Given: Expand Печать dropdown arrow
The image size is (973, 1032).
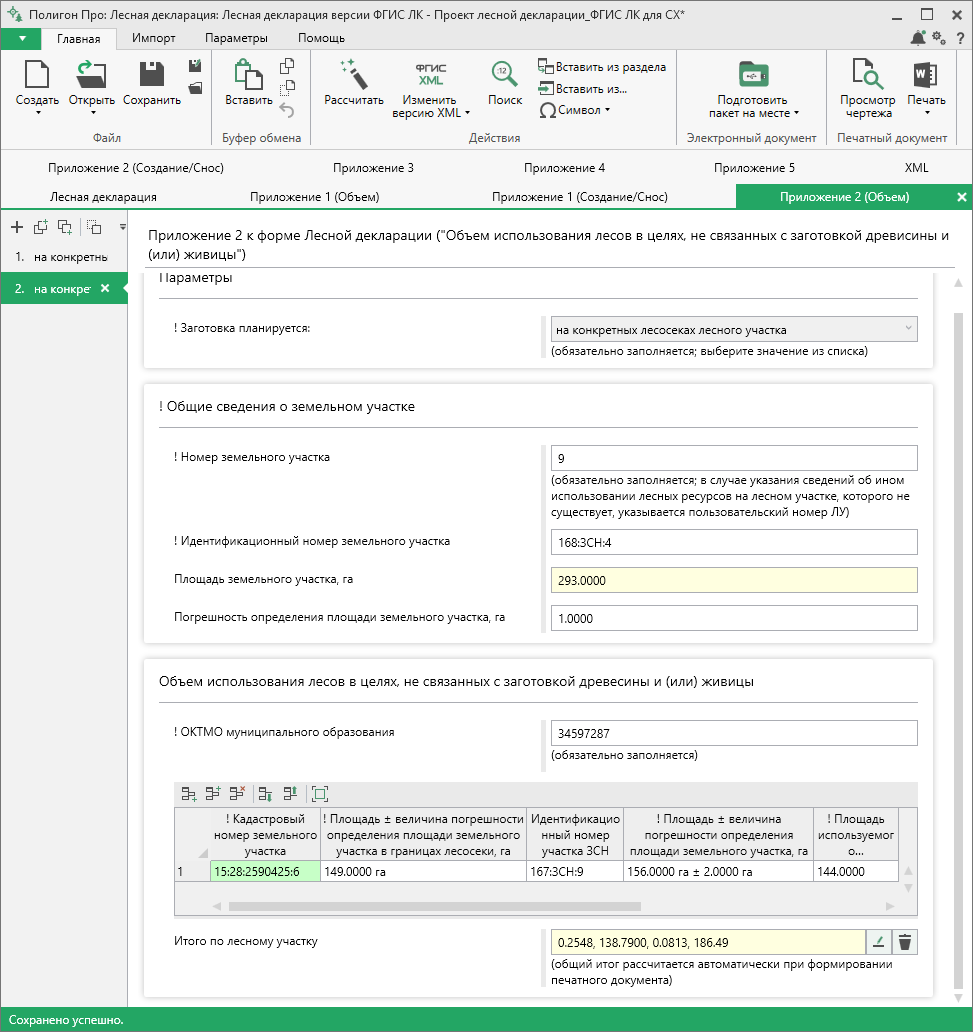Looking at the screenshot, I should pos(927,113).
